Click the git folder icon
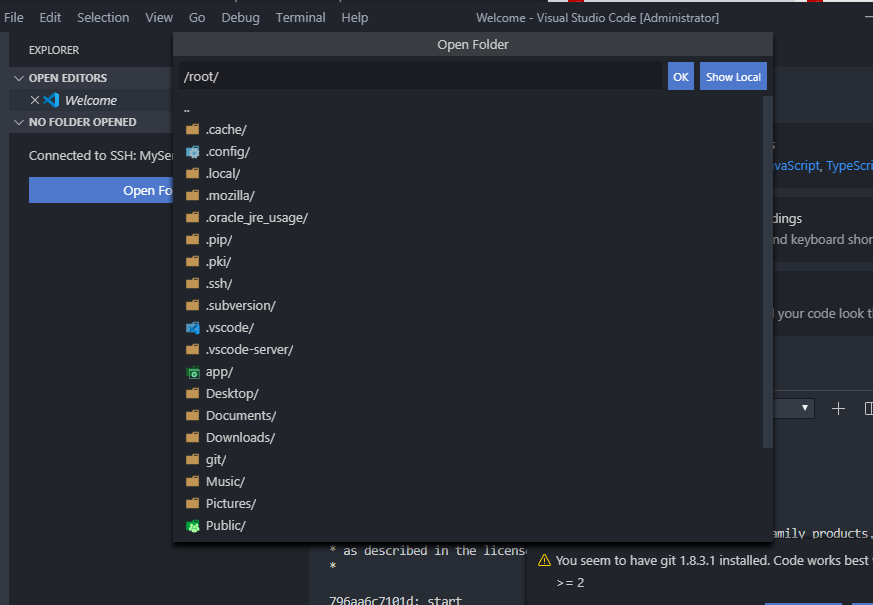 (x=193, y=460)
